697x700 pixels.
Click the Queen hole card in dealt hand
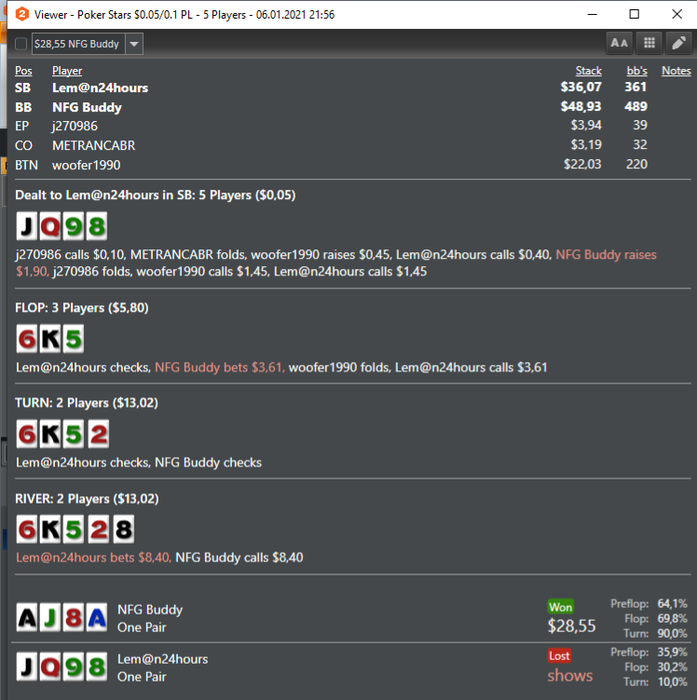[50, 226]
